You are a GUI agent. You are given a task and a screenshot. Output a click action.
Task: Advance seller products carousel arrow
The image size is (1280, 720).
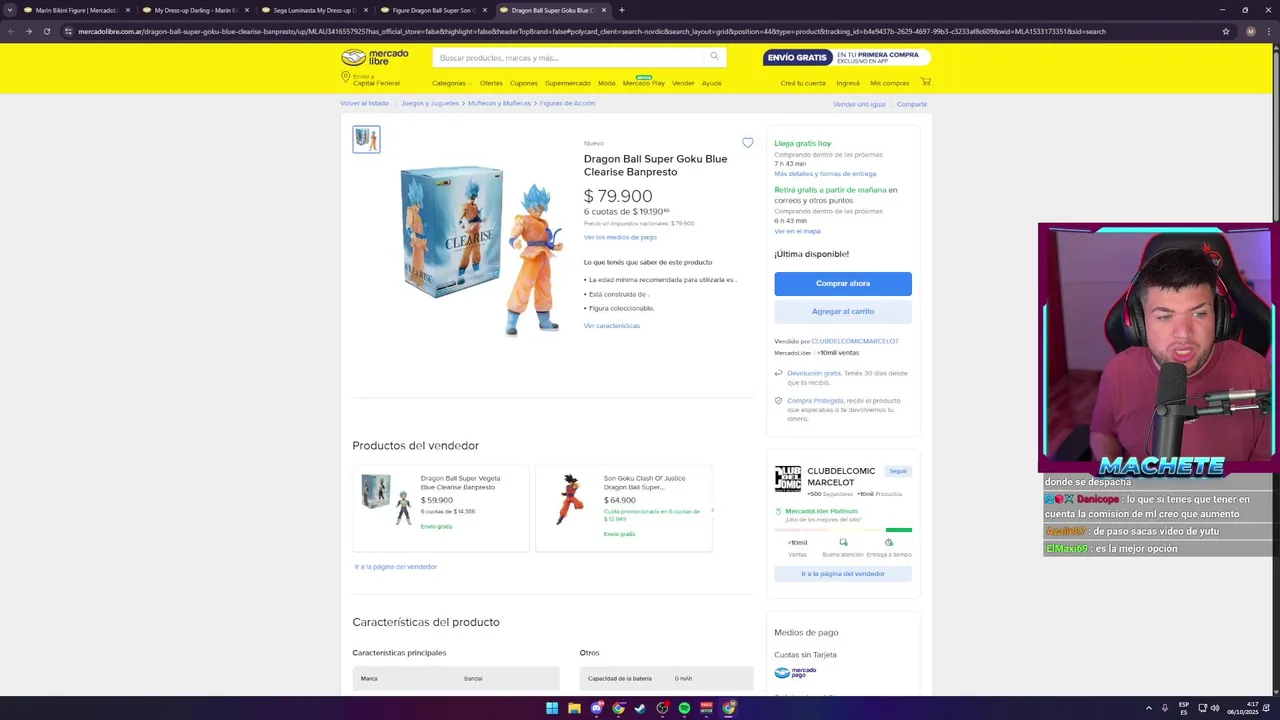point(712,510)
